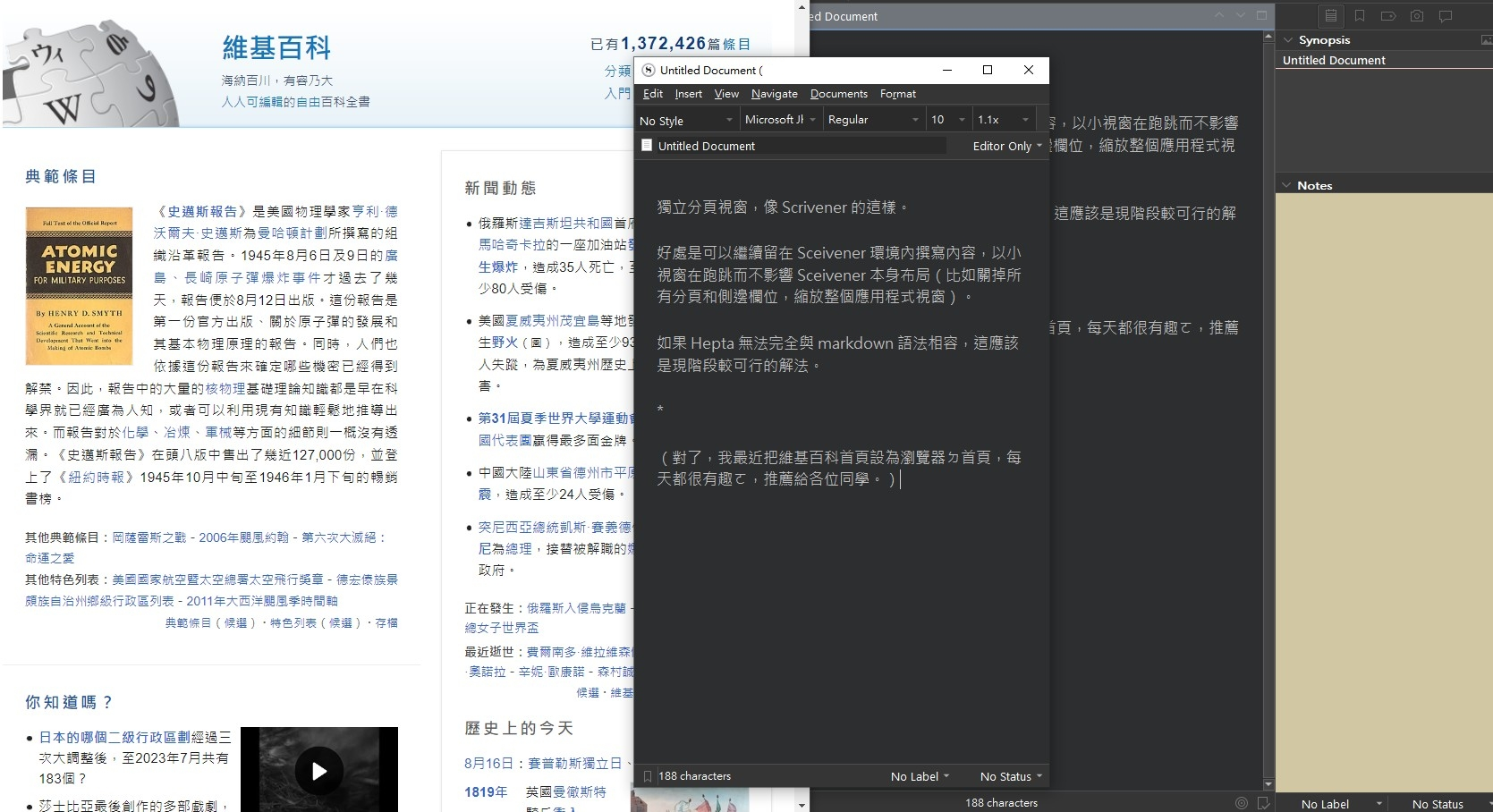1493x812 pixels.
Task: Click the Scrivener app icon in floating window title
Action: (649, 70)
